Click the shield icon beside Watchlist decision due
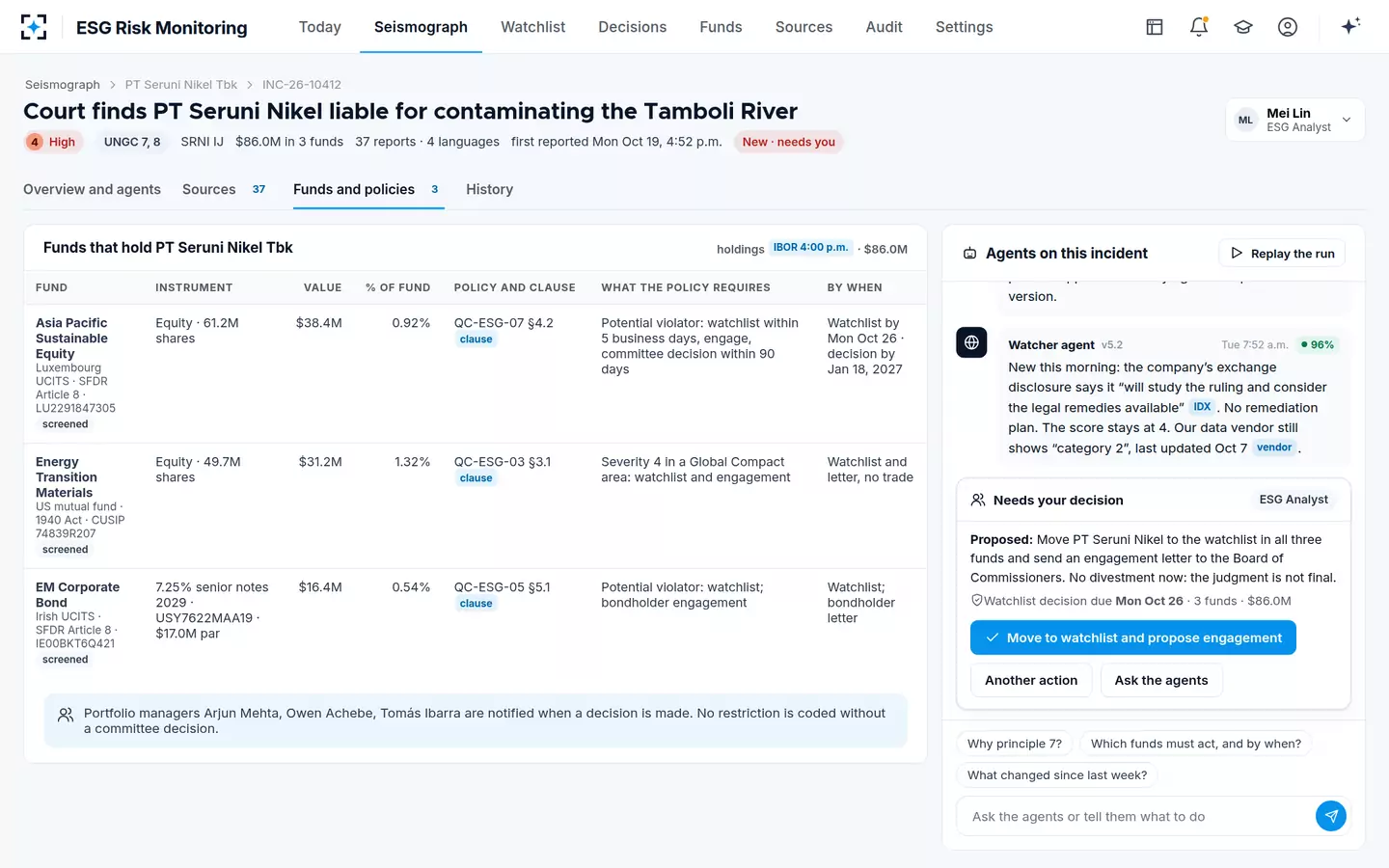The image size is (1389, 868). pos(976,600)
